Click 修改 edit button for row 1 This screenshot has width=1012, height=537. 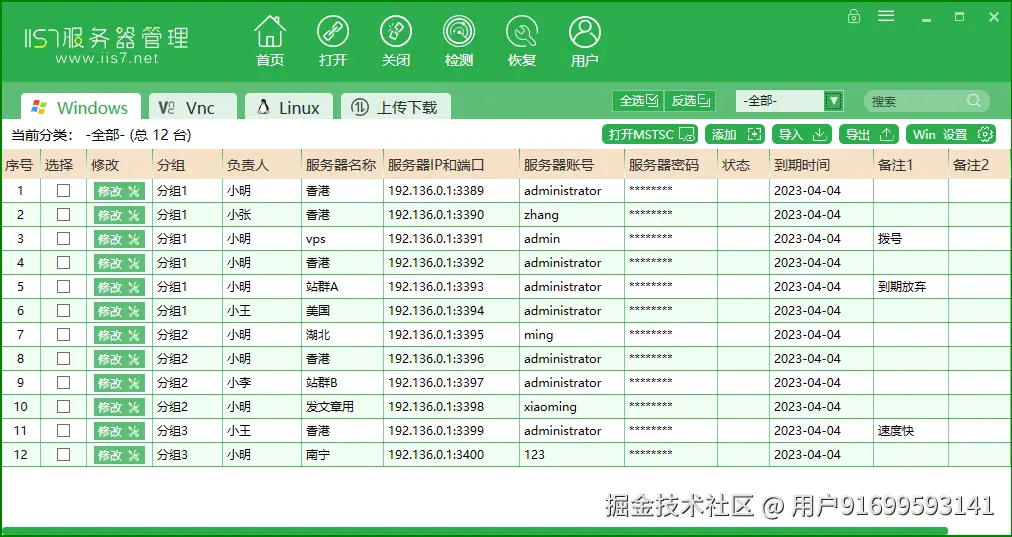click(x=119, y=191)
